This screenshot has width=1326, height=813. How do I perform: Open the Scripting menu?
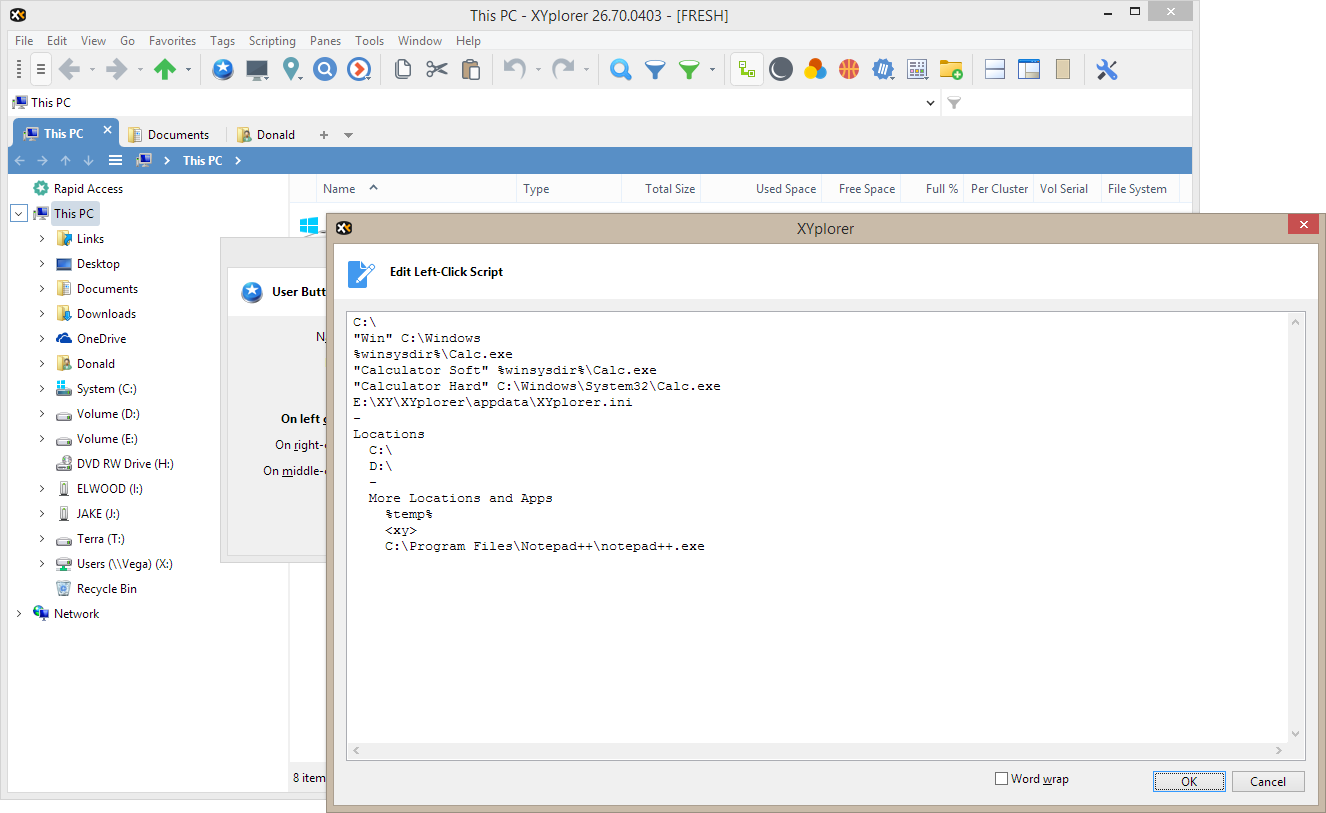tap(272, 41)
